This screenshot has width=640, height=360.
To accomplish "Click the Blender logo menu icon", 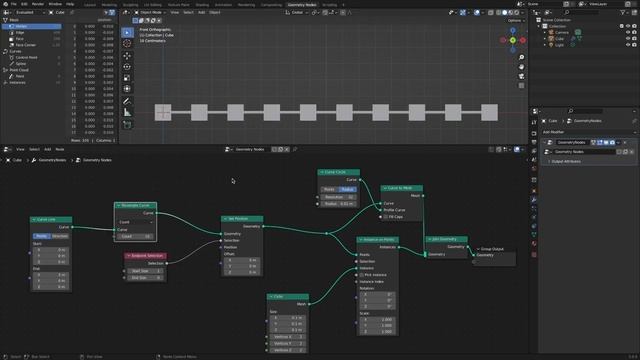I will 5,4.
